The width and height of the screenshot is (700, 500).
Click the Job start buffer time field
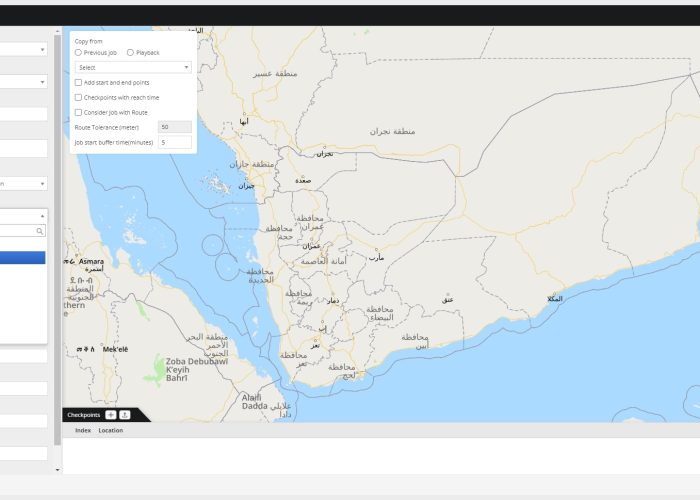175,142
